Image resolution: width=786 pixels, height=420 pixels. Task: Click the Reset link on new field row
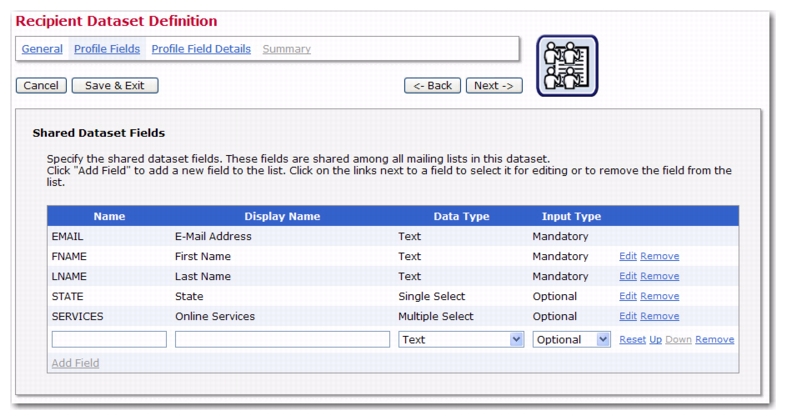click(633, 339)
